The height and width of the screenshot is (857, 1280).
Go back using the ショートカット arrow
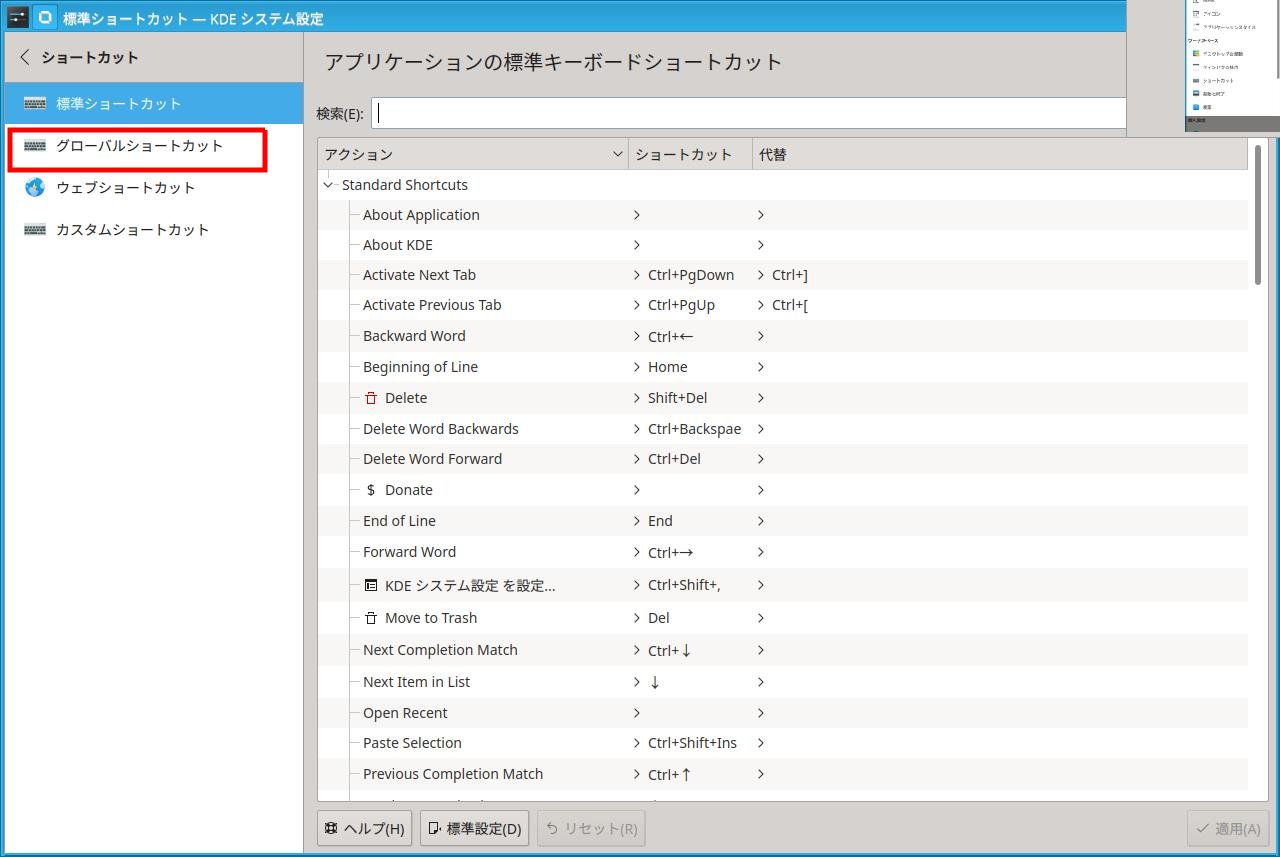pyautogui.click(x=25, y=58)
